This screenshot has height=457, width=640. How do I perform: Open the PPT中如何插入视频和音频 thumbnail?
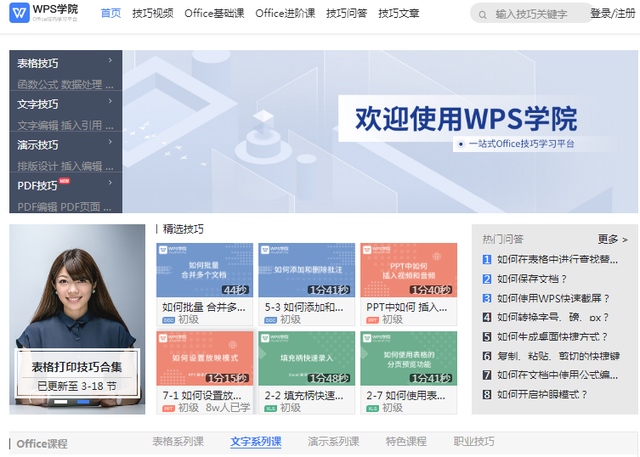409,270
